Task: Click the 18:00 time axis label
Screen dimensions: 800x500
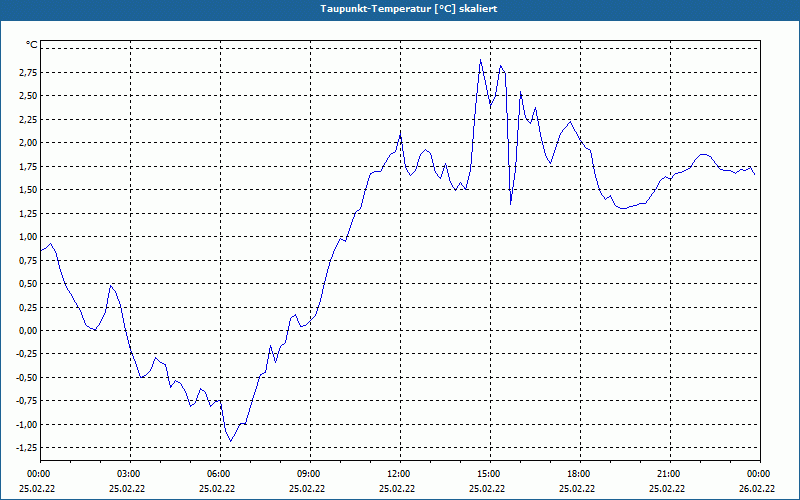Action: tap(580, 474)
